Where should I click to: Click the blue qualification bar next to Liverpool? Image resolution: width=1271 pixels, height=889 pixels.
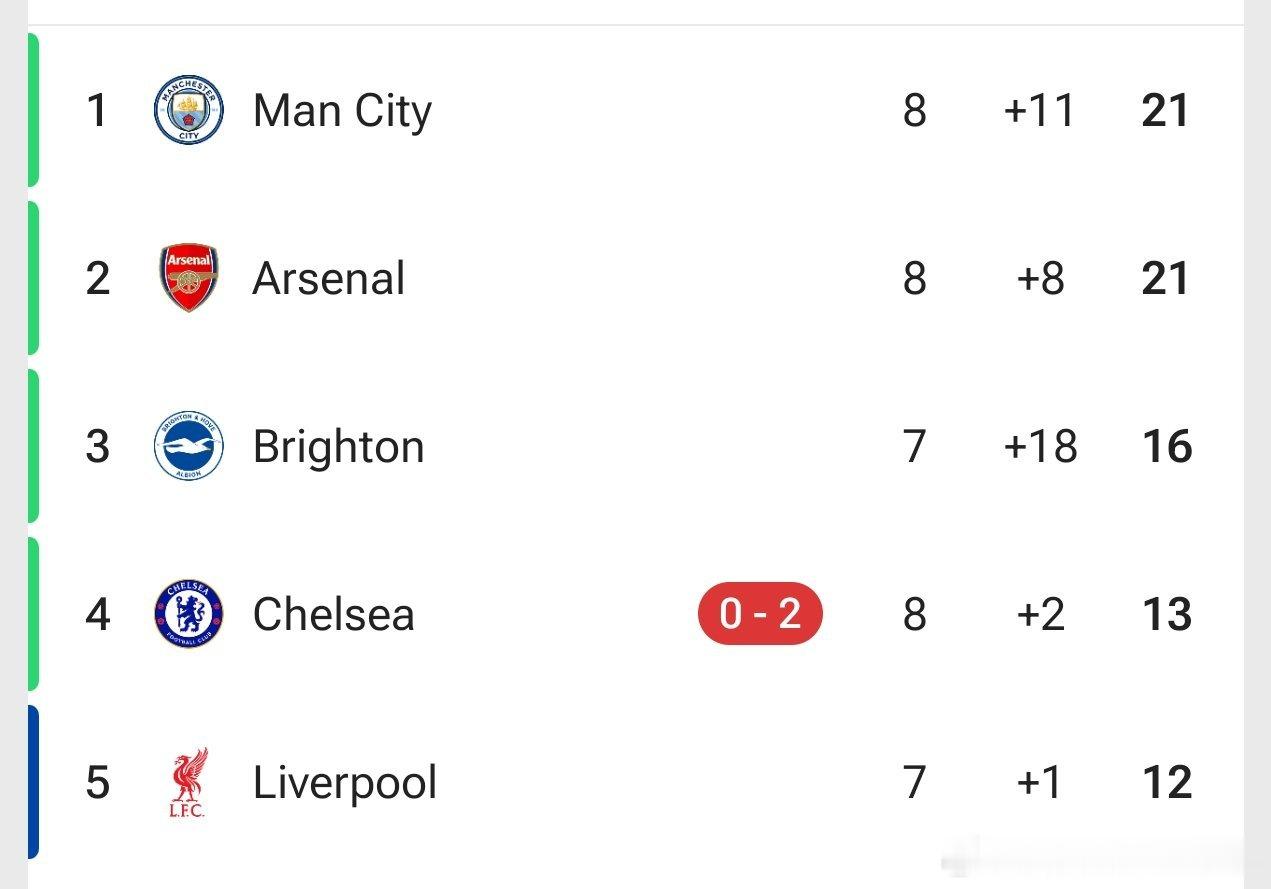click(33, 782)
